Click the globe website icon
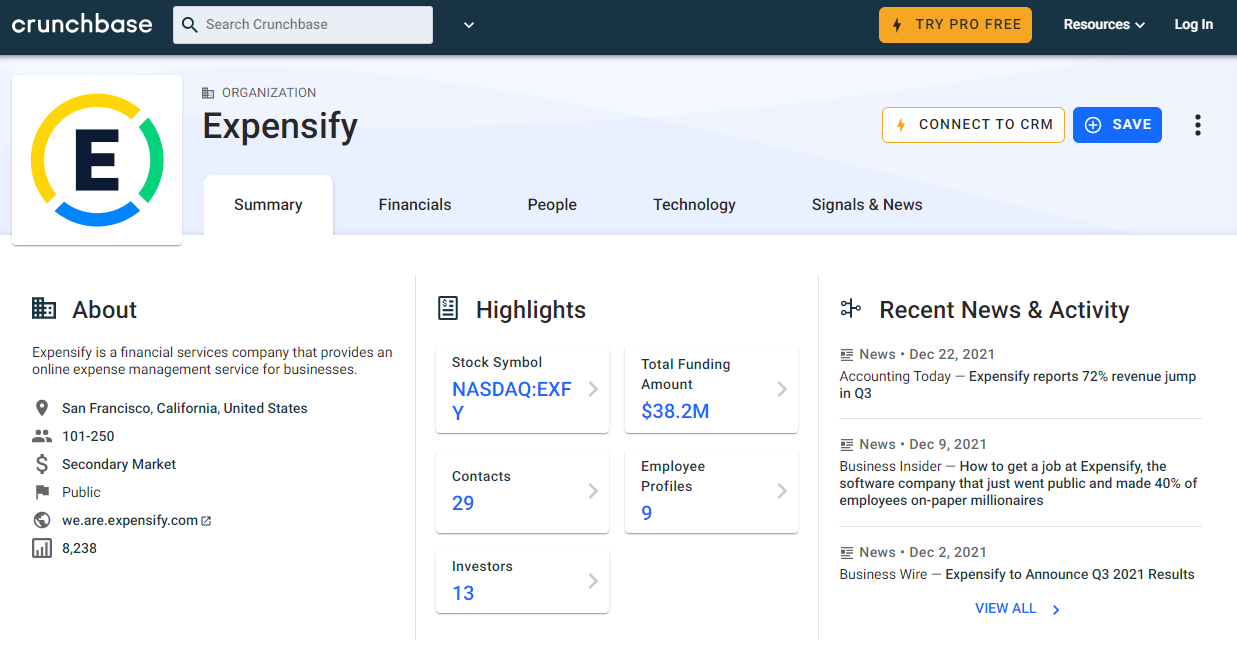Screen dimensions: 1237x655 42,520
